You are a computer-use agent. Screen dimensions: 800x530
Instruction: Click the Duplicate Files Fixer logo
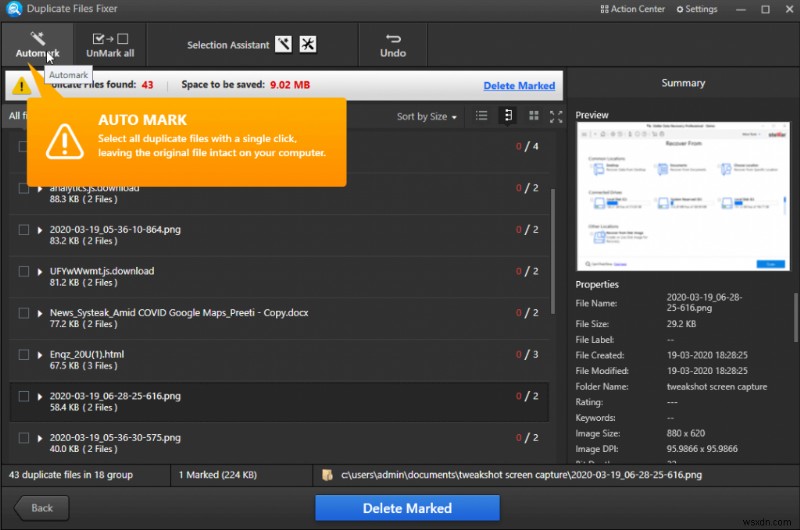click(x=14, y=9)
